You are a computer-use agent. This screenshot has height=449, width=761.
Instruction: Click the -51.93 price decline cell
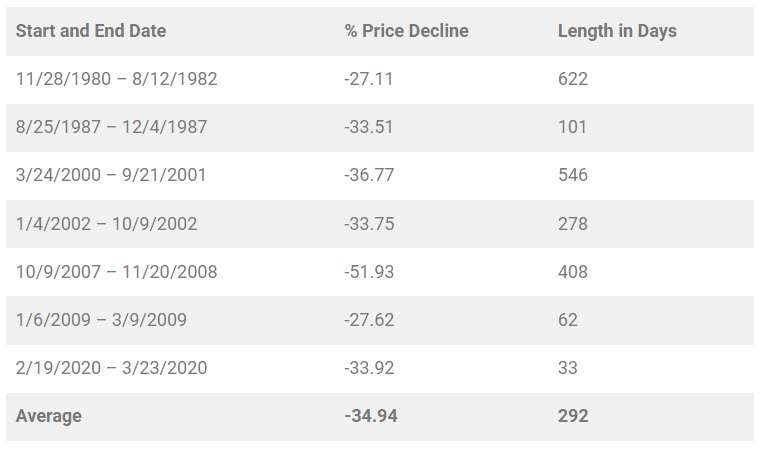[x=368, y=271]
